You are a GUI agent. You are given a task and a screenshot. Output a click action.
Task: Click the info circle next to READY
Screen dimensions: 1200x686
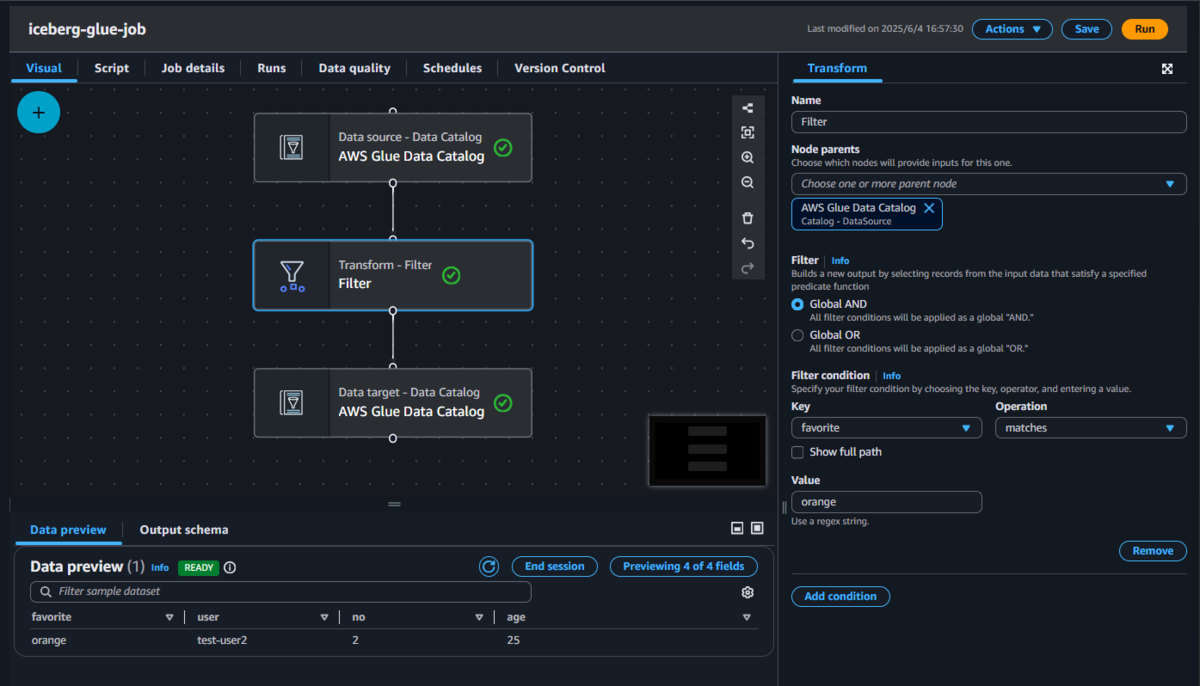[230, 567]
